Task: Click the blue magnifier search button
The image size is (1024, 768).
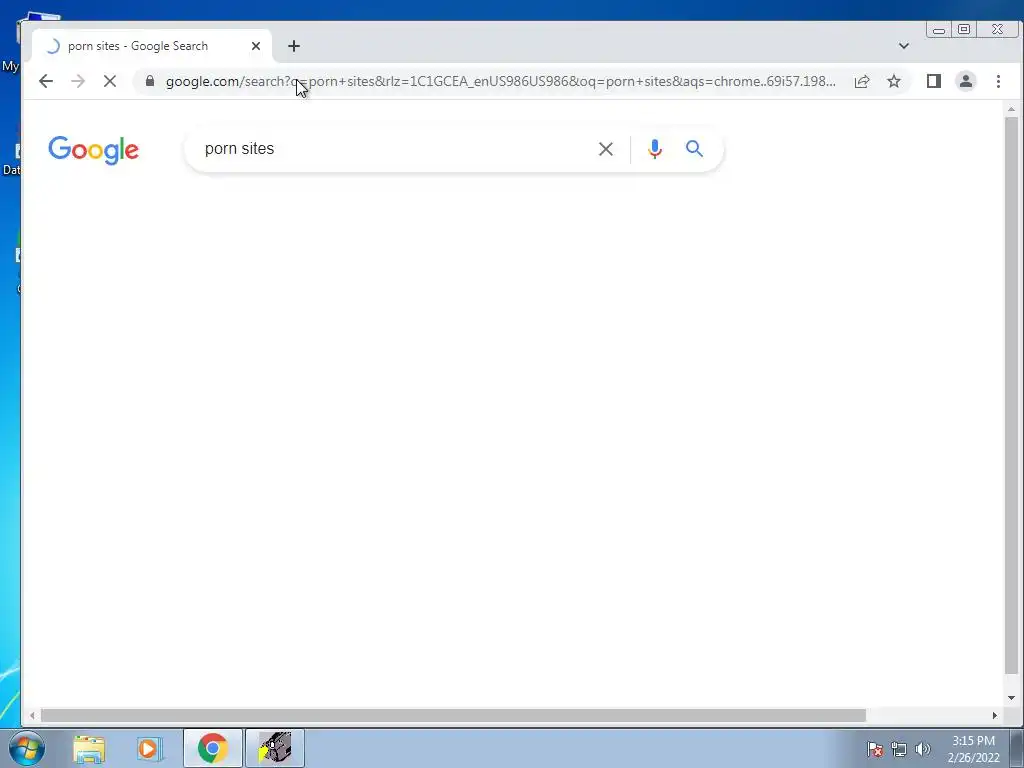Action: click(x=694, y=149)
